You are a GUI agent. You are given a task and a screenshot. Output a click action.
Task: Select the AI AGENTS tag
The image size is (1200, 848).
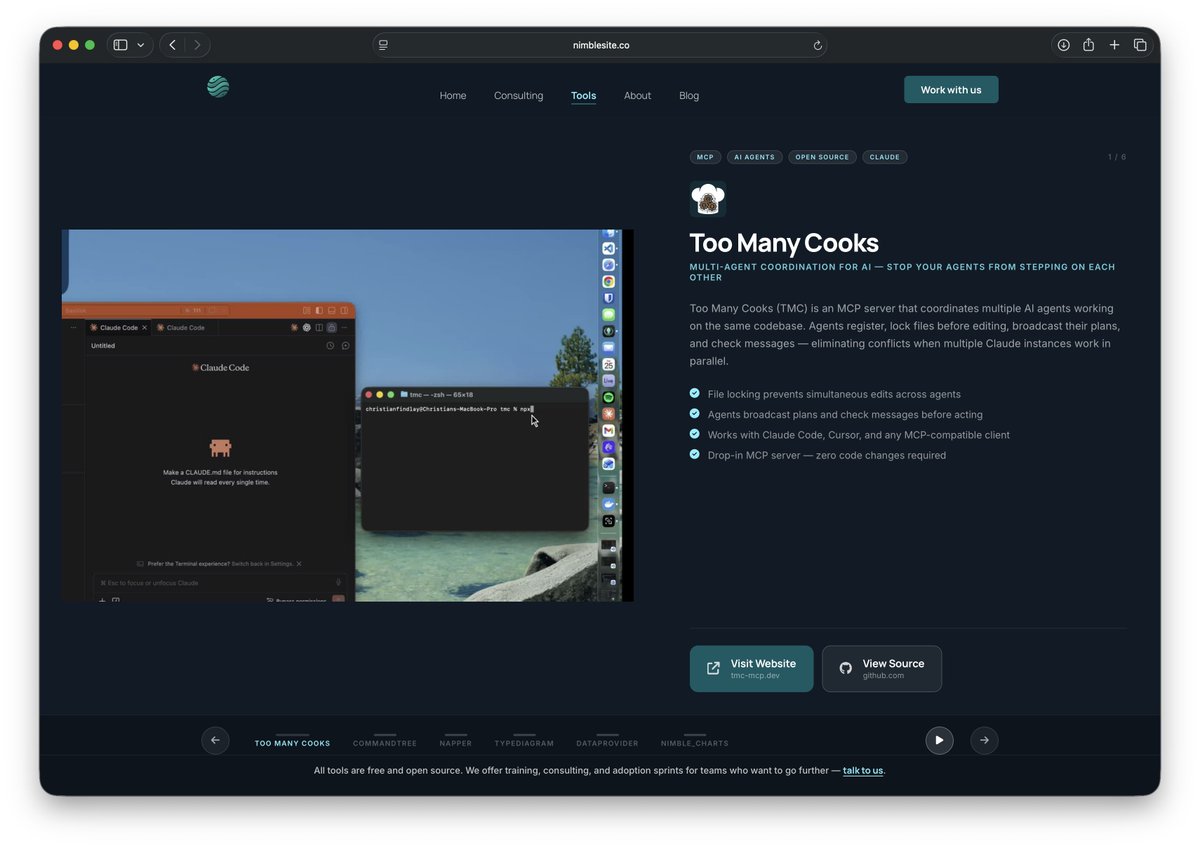coord(754,157)
